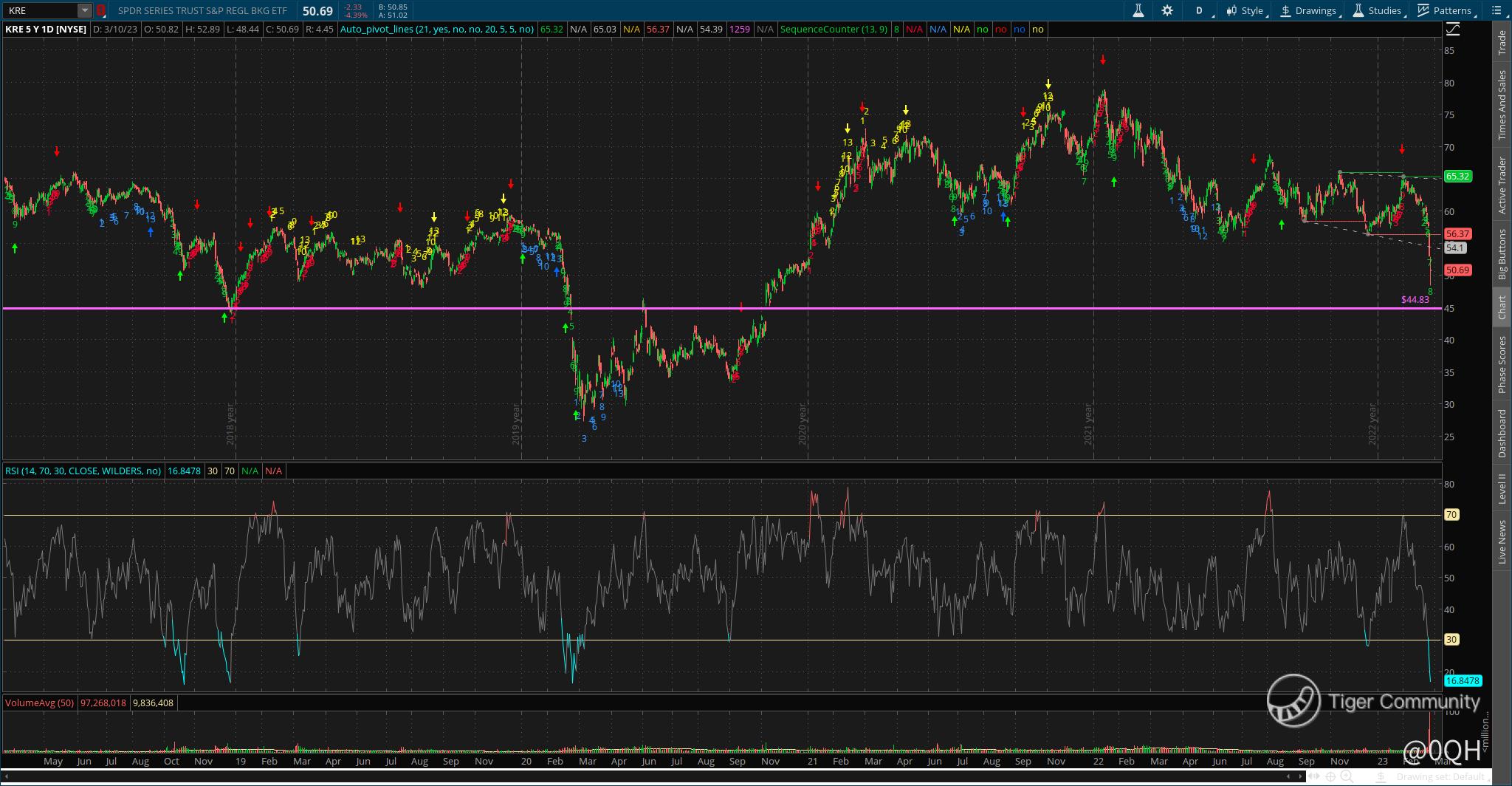Click the red symbol link icon beside KRE

[101, 11]
